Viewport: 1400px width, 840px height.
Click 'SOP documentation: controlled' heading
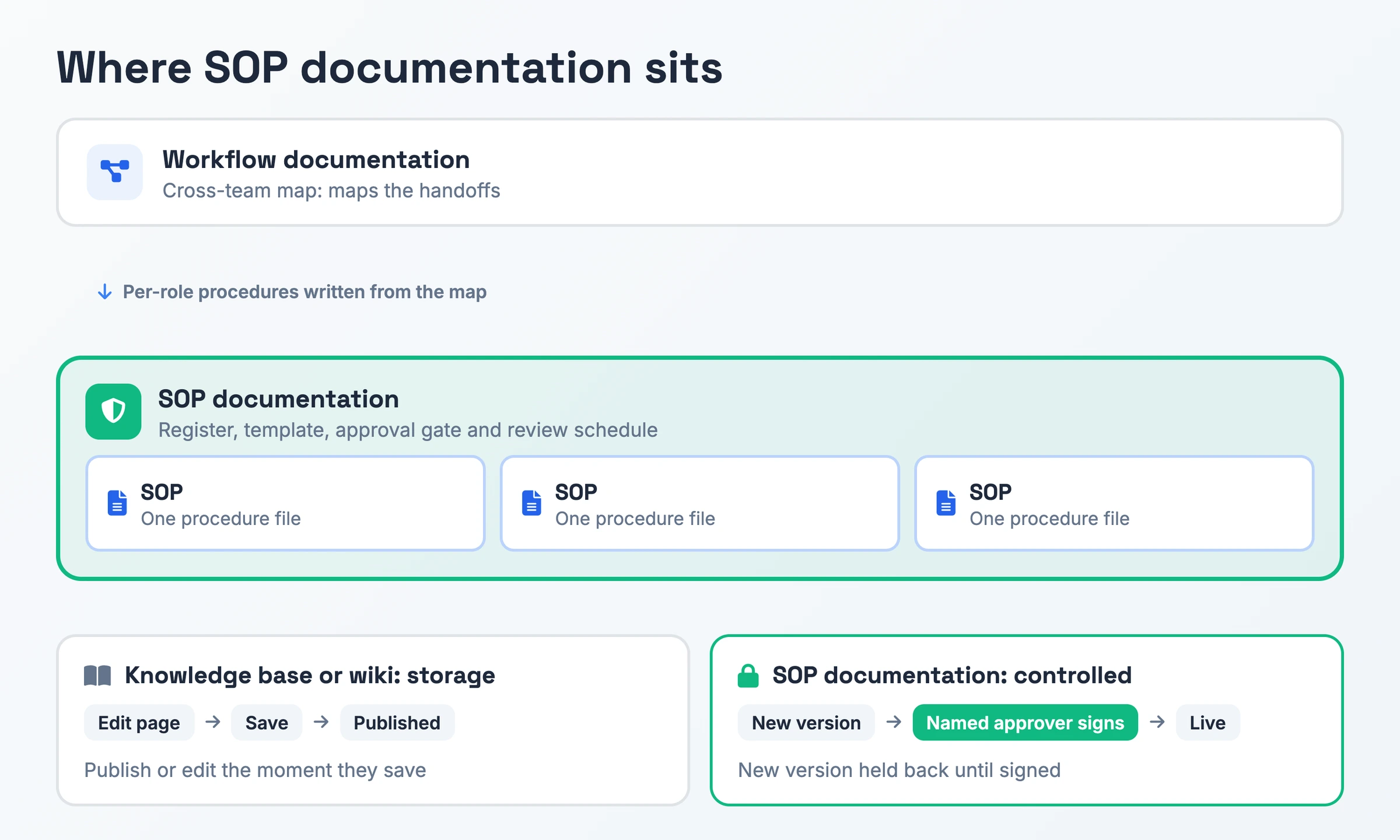952,675
